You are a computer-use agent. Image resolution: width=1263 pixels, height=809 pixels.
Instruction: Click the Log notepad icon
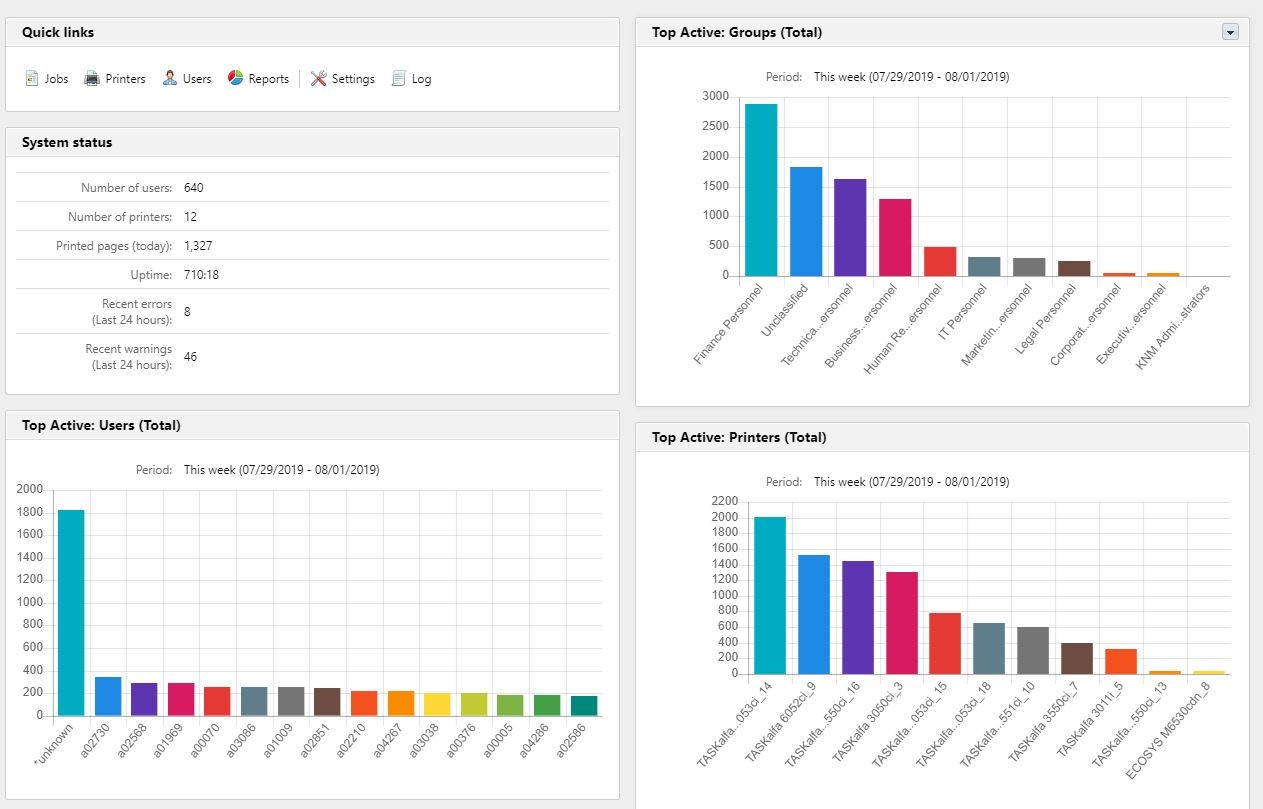[399, 78]
